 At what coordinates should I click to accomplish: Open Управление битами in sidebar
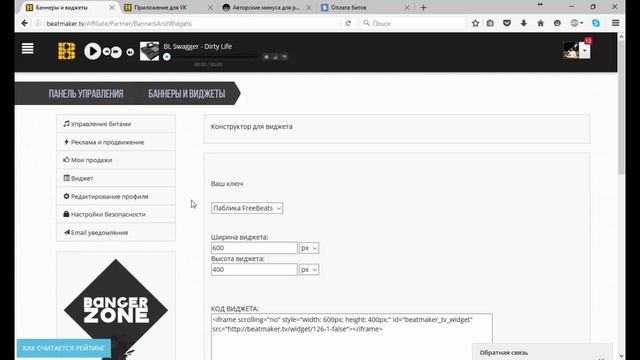pos(116,124)
